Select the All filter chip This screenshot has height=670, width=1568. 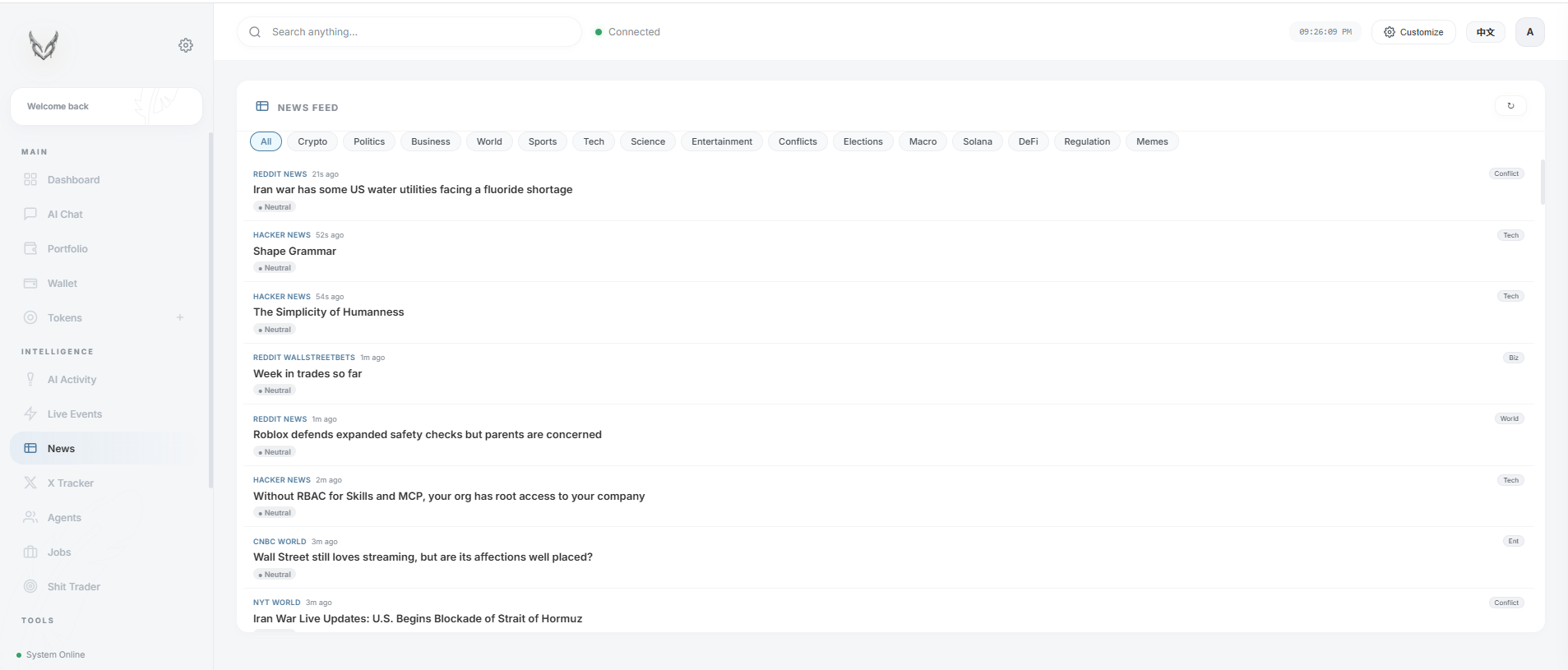266,141
